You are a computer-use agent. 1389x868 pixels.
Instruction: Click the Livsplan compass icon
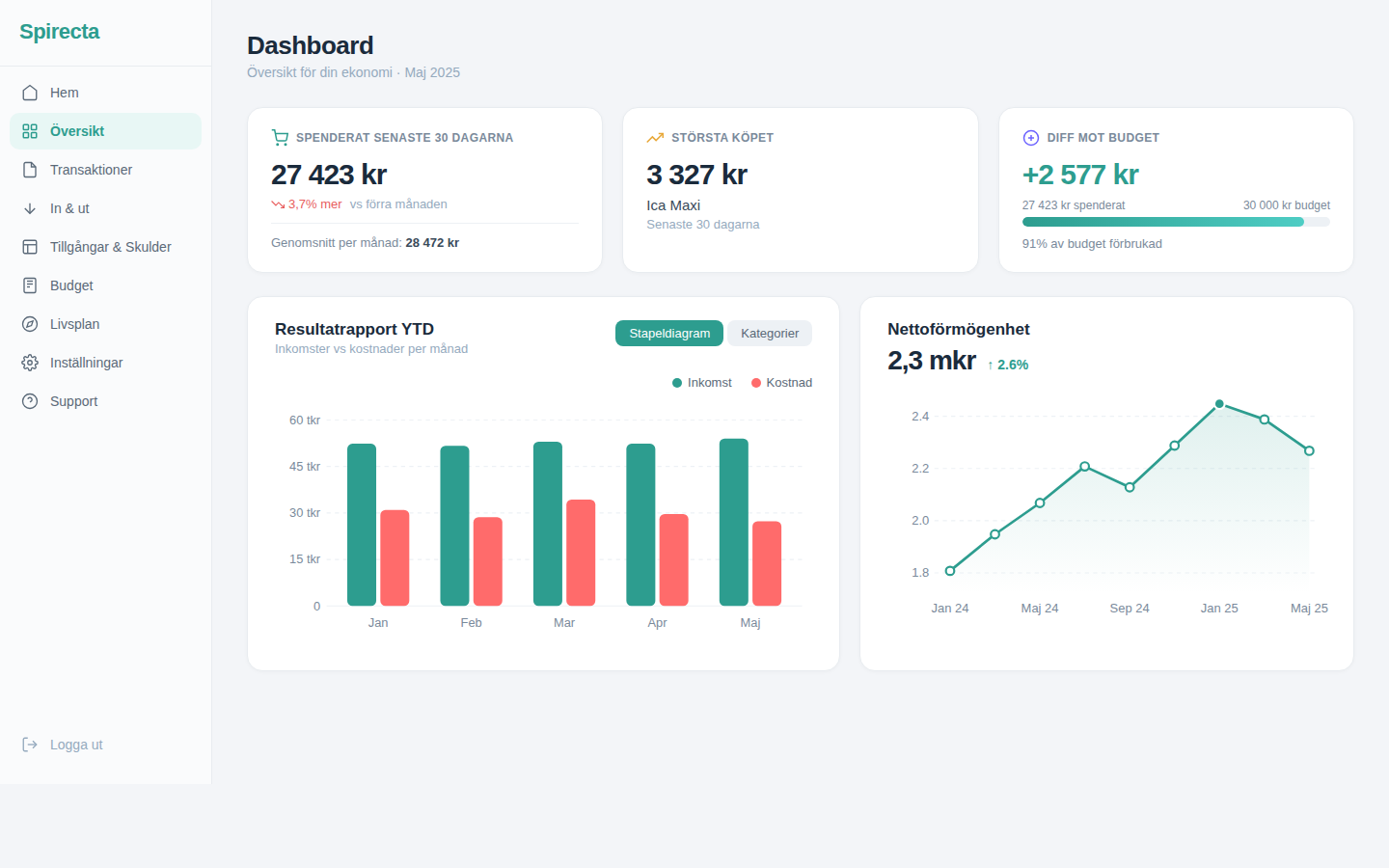click(x=30, y=324)
